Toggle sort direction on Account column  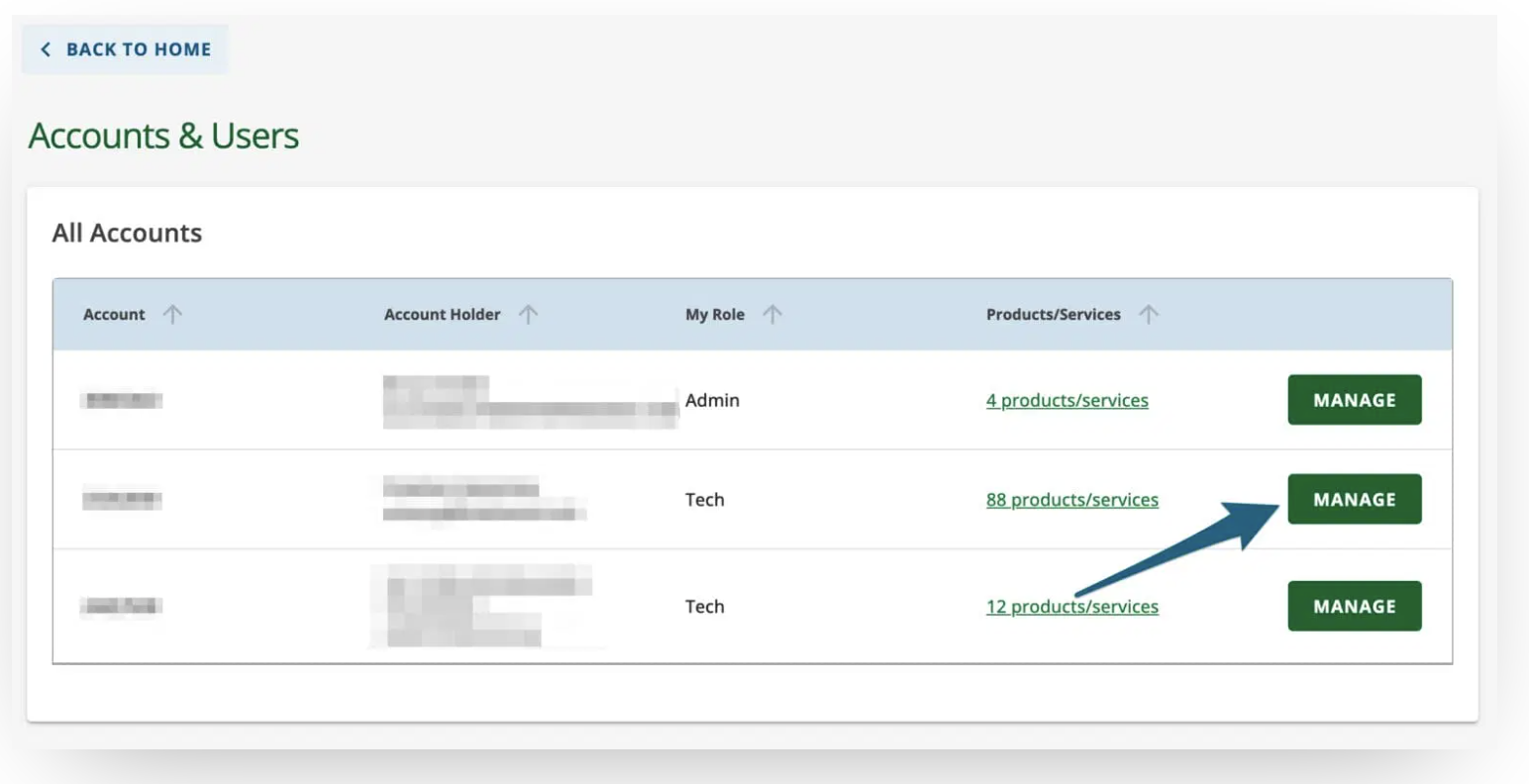(x=173, y=313)
